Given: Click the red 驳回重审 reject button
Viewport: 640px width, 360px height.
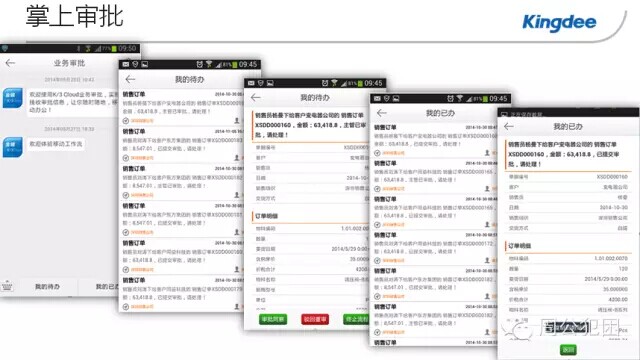Looking at the screenshot, I should point(315,319).
